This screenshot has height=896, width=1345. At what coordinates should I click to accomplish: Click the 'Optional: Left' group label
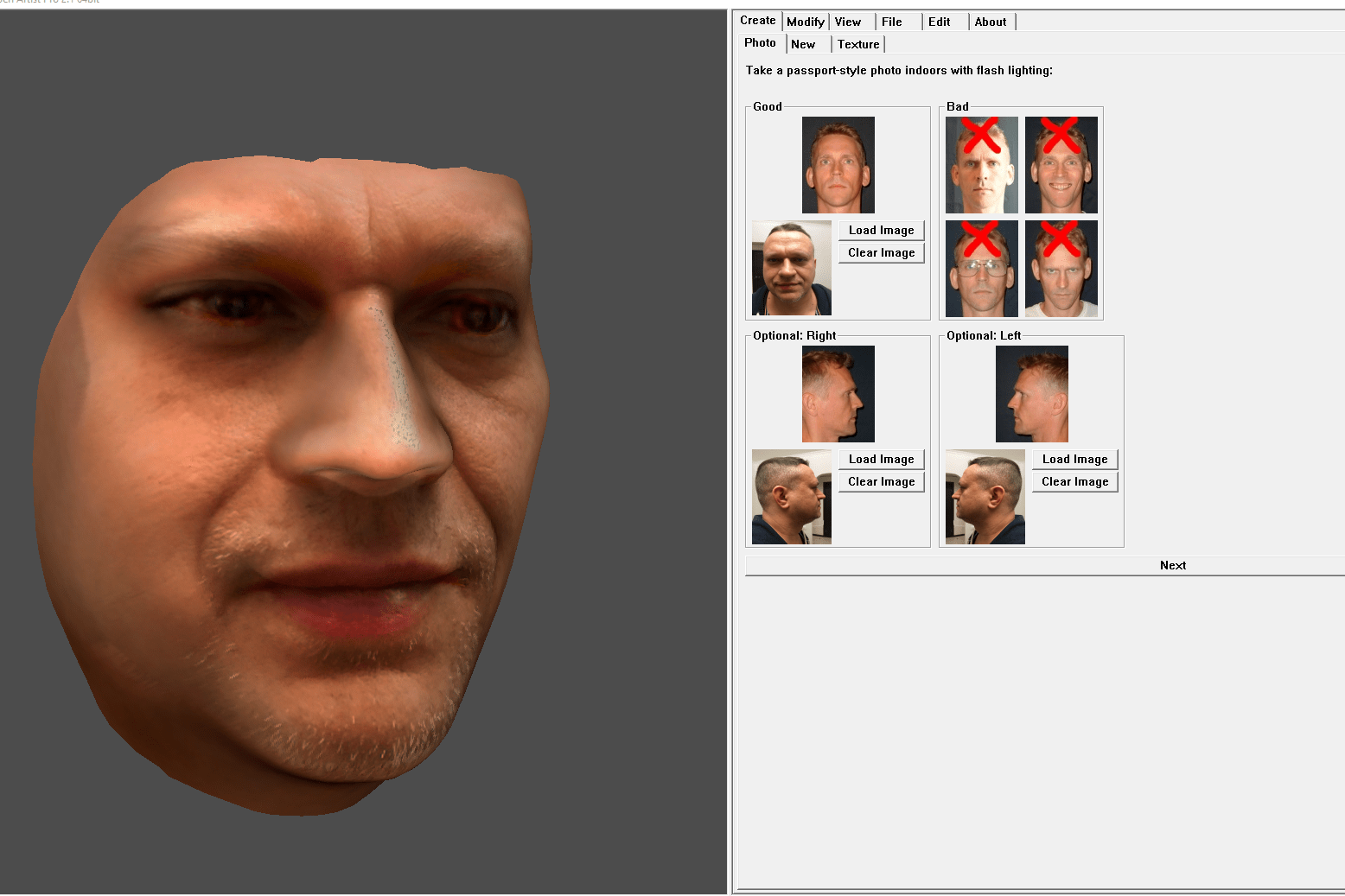coord(984,335)
